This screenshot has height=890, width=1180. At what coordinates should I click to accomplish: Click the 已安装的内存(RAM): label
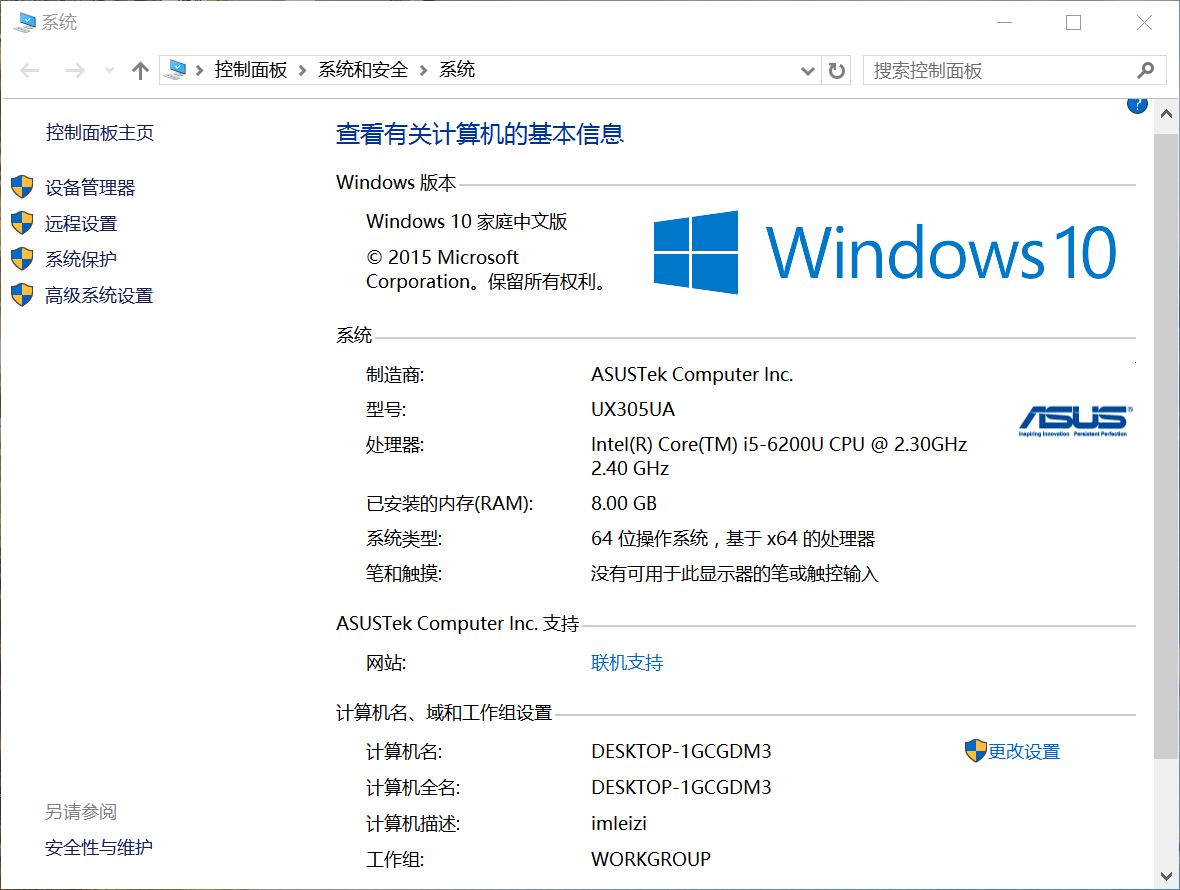tap(449, 503)
